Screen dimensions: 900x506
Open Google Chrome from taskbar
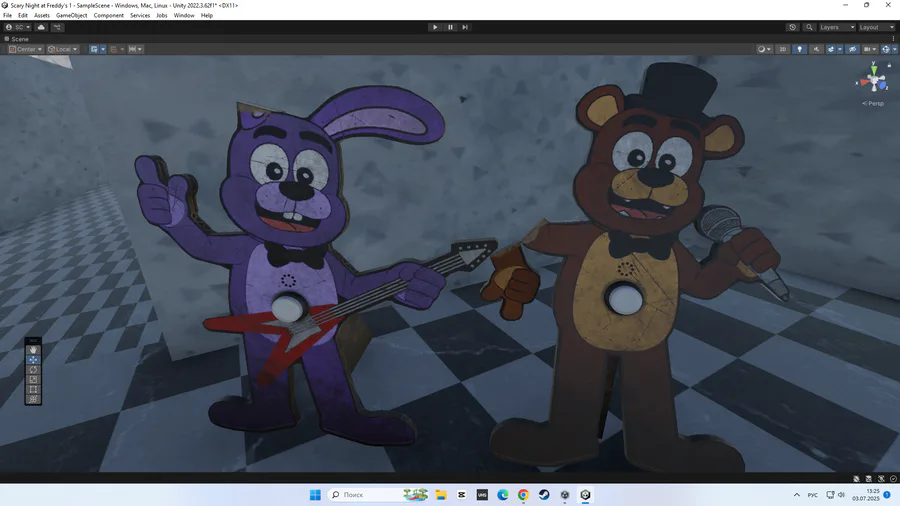[x=523, y=495]
